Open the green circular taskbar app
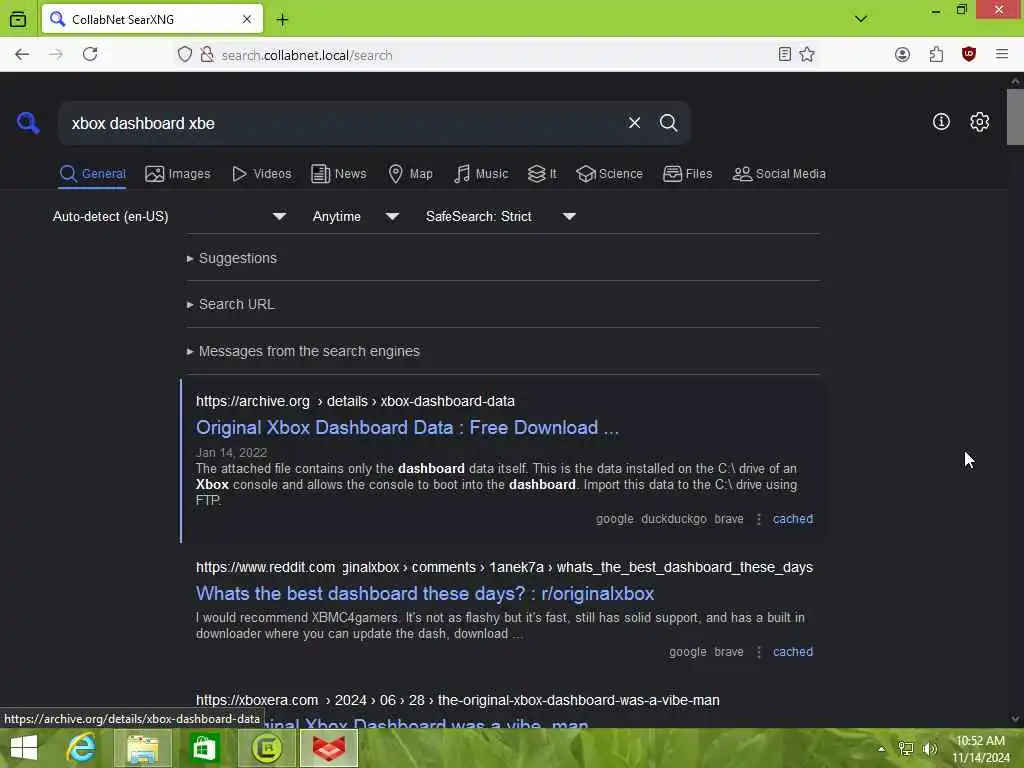Screen dimensions: 1024x768 266,748
